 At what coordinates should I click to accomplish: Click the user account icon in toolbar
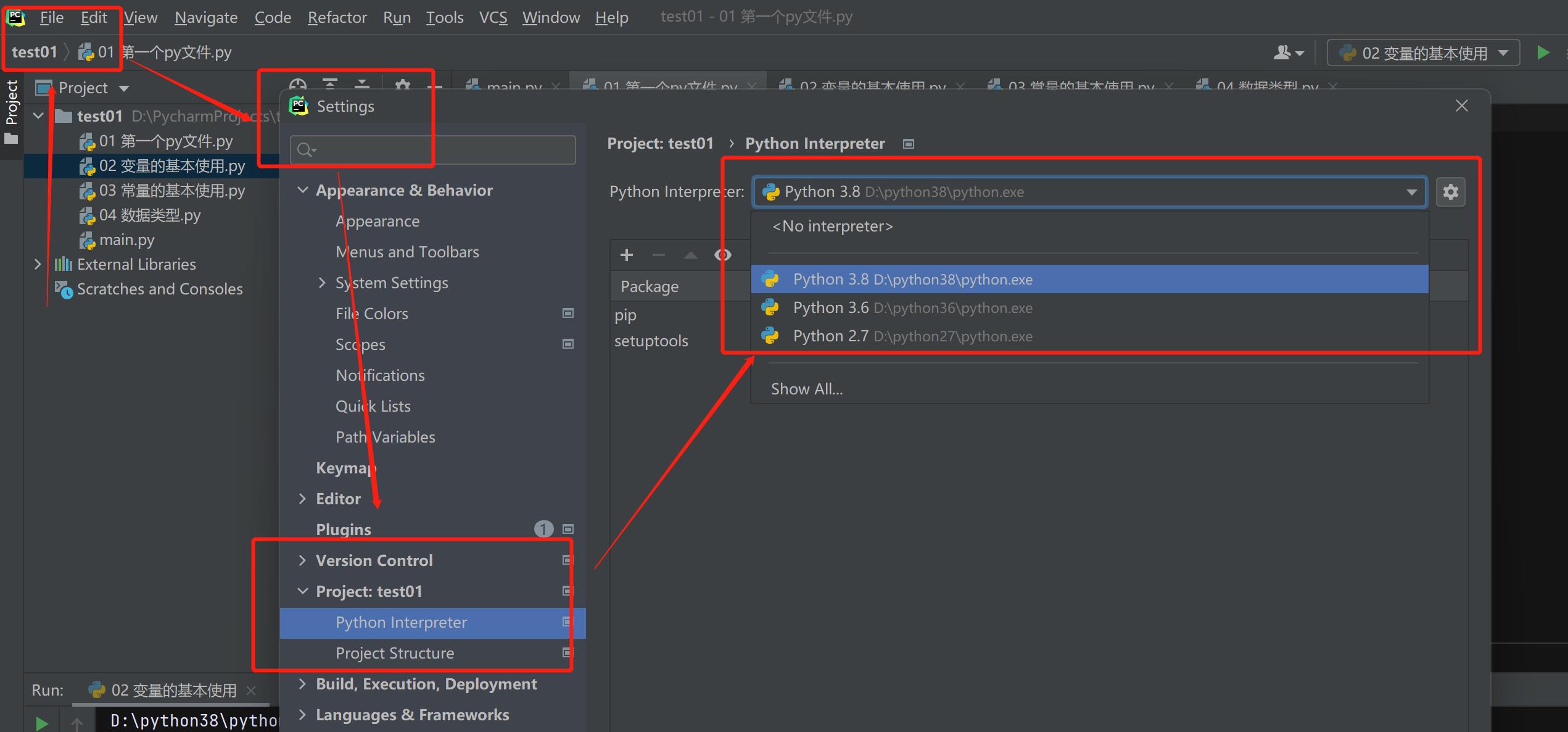pyautogui.click(x=1288, y=53)
